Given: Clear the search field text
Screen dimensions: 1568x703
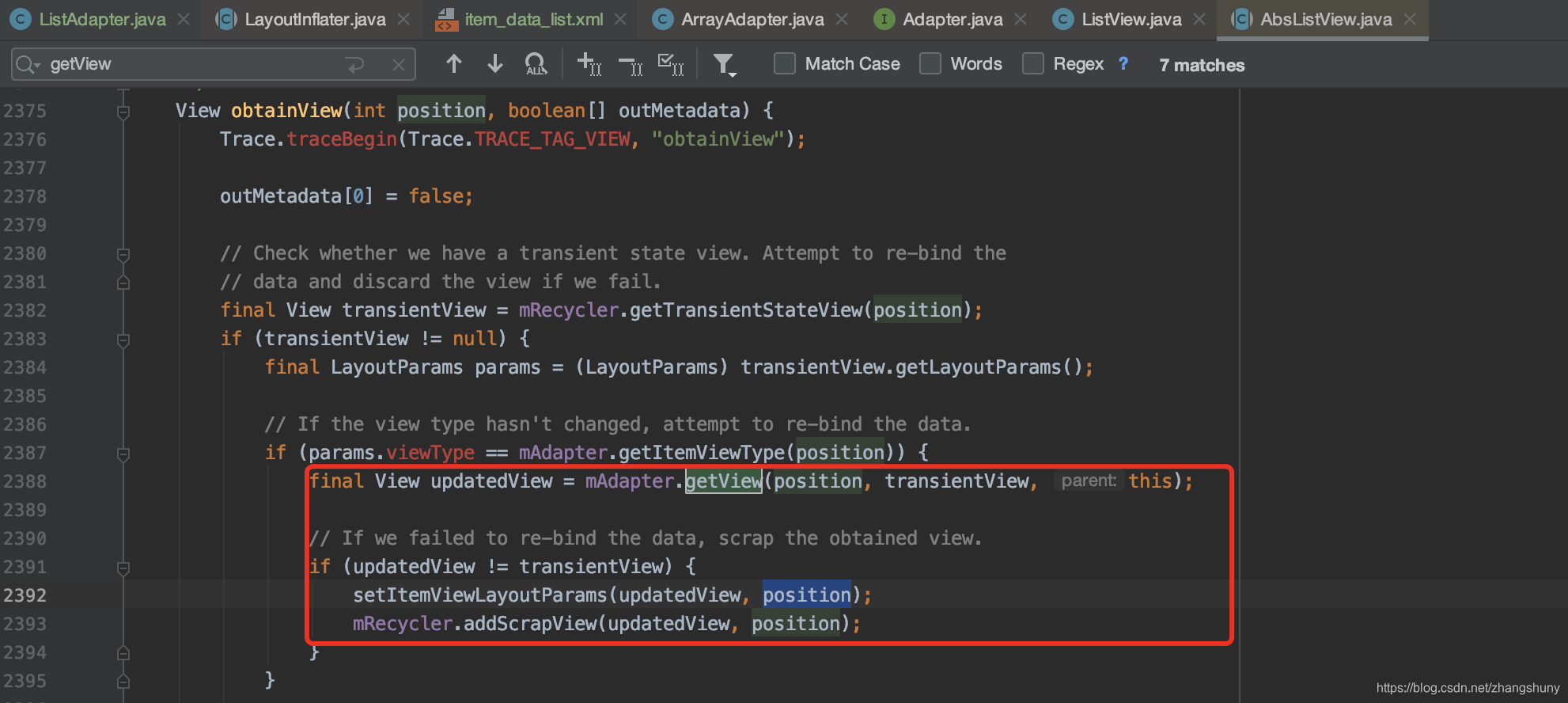Looking at the screenshot, I should [399, 65].
